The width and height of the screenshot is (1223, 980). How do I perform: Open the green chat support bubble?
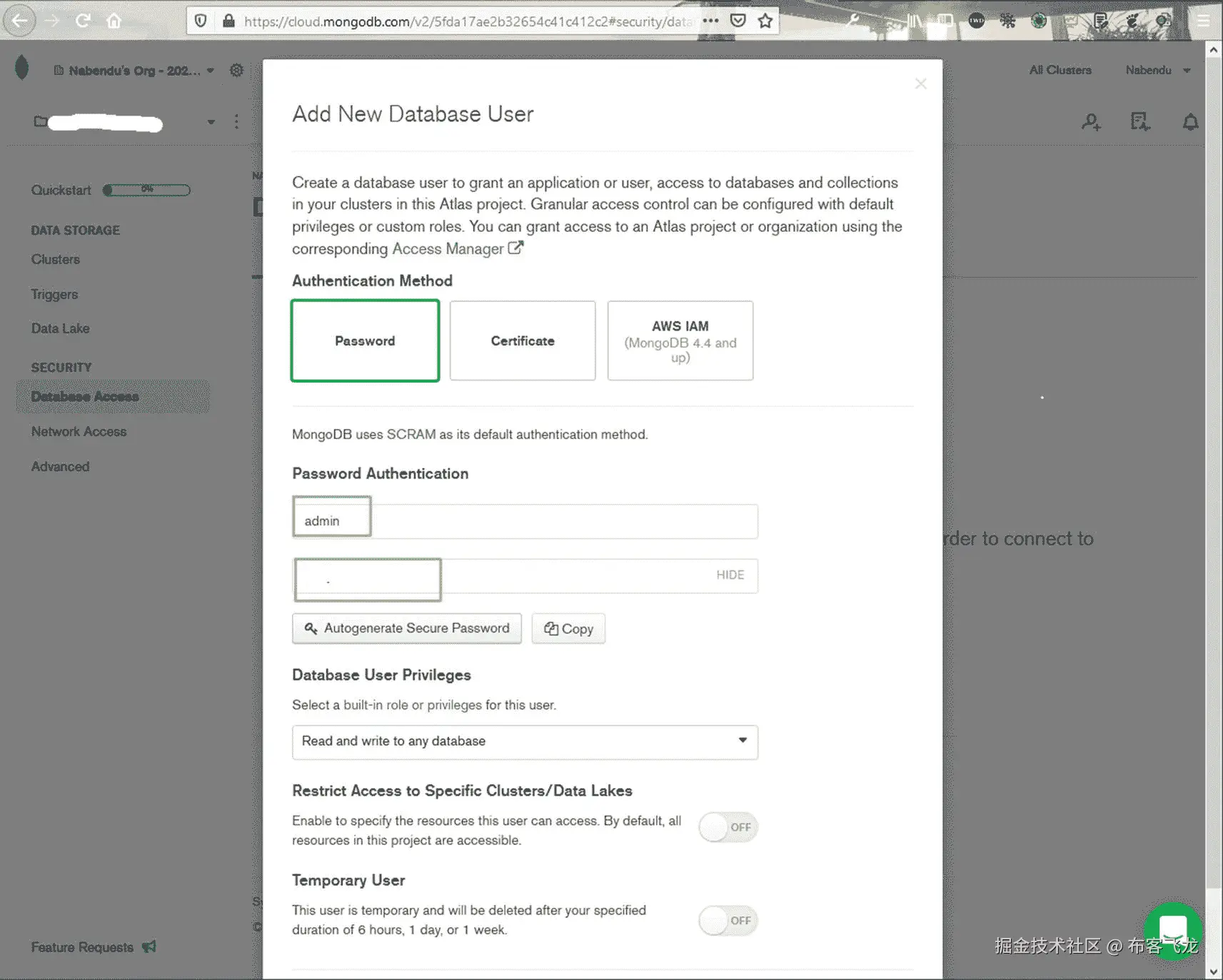tap(1173, 931)
